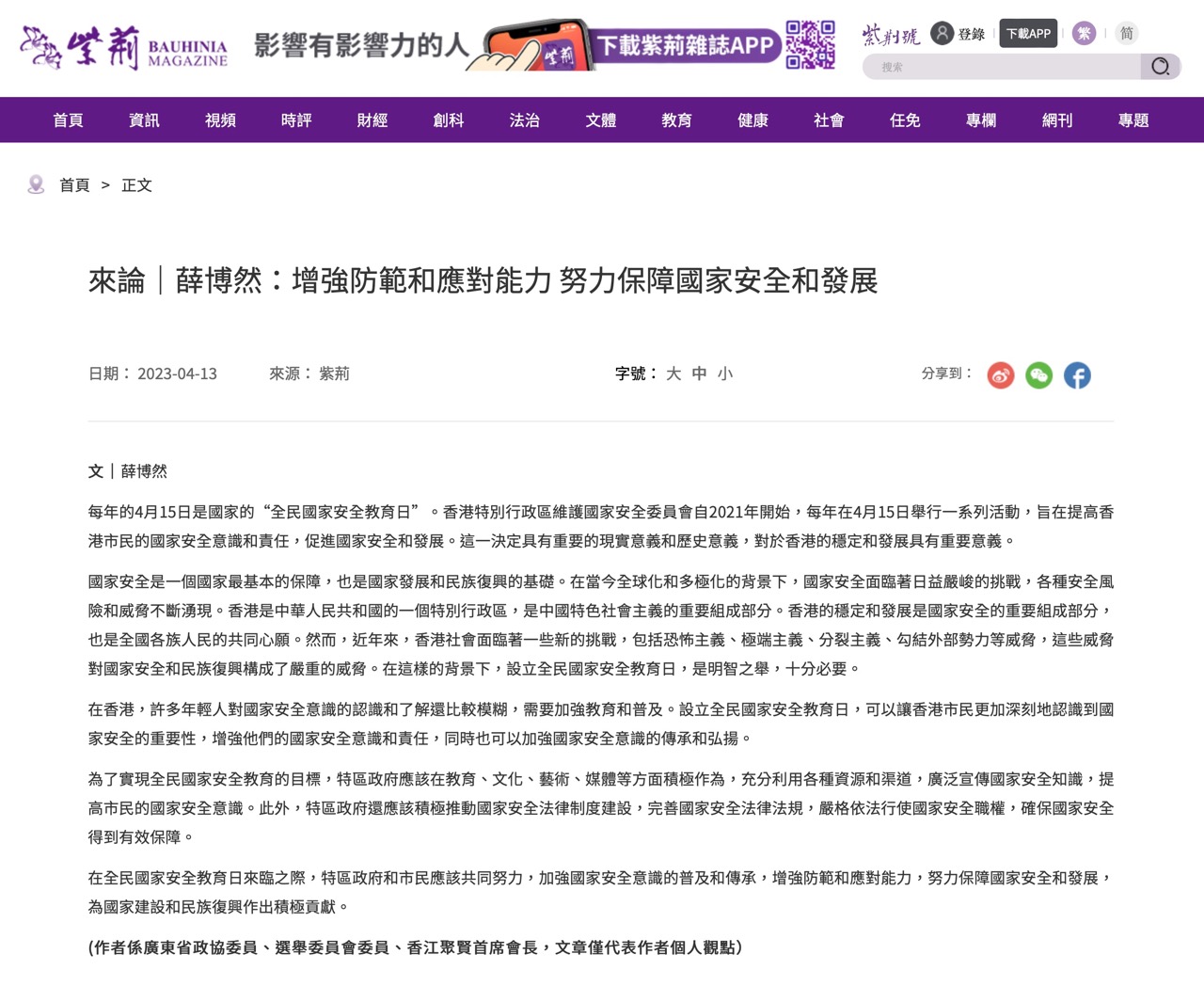Screen dimensions: 1204x986
Task: Open the 健康 health section
Action: coord(752,120)
